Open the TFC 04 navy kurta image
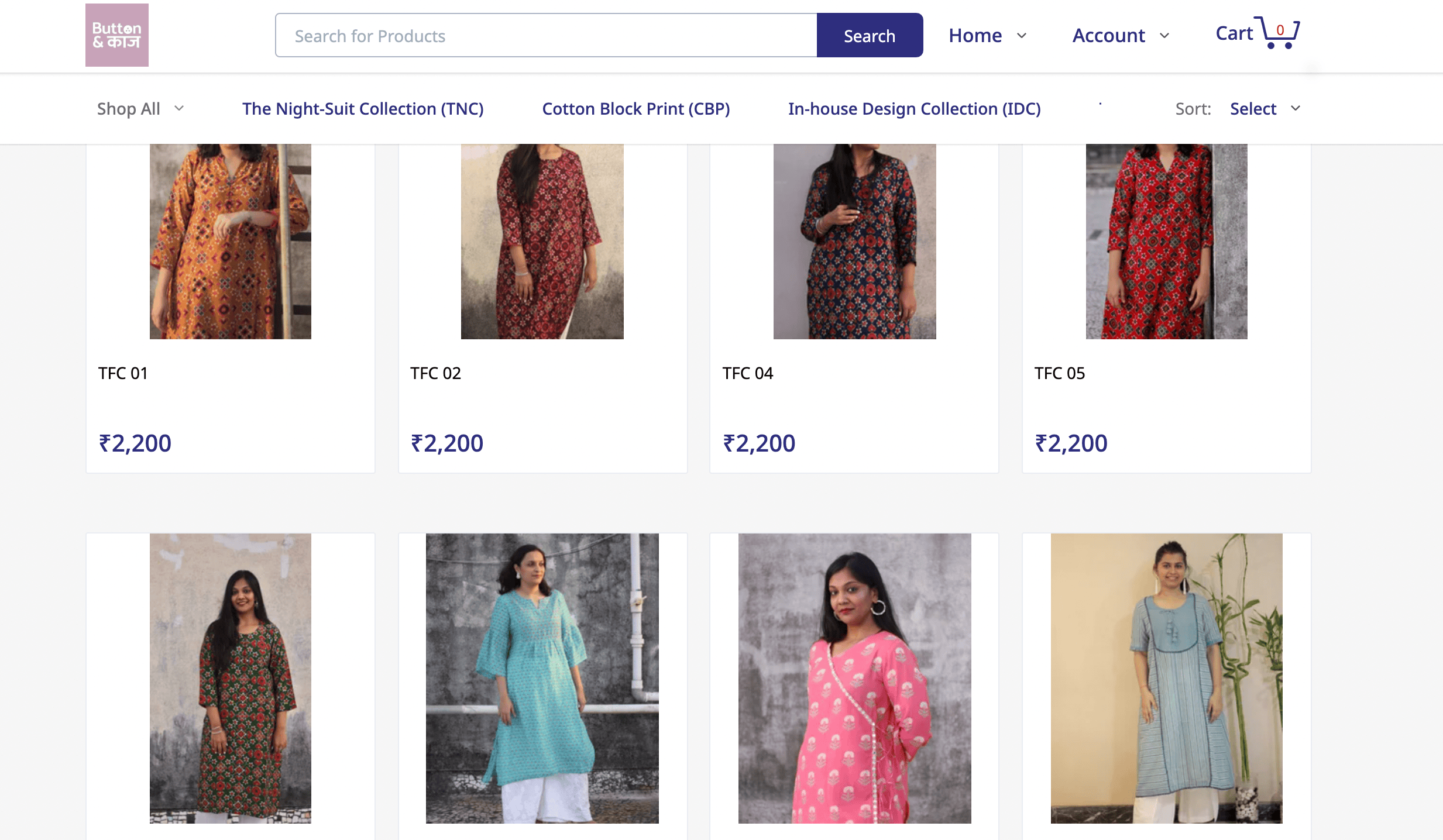1443x840 pixels. (x=855, y=242)
